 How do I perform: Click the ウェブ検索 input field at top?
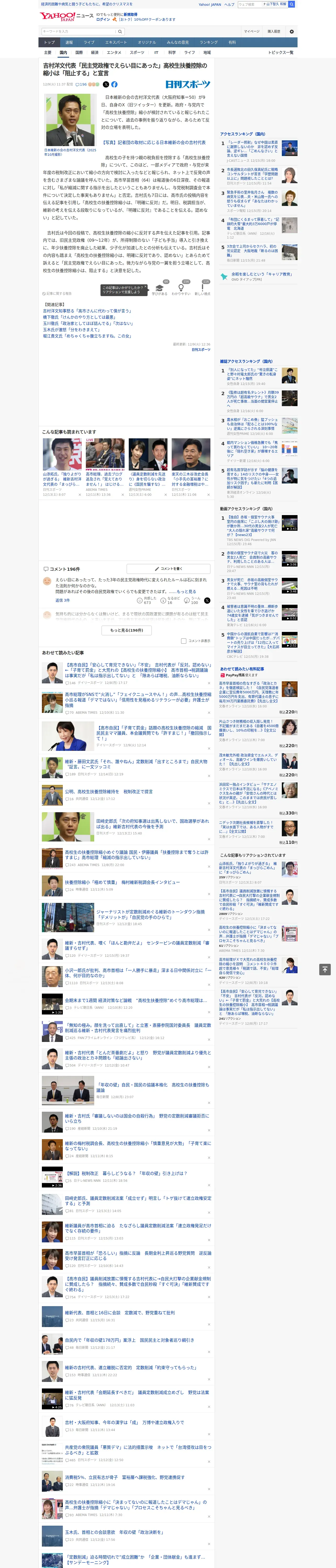(x=249, y=4)
